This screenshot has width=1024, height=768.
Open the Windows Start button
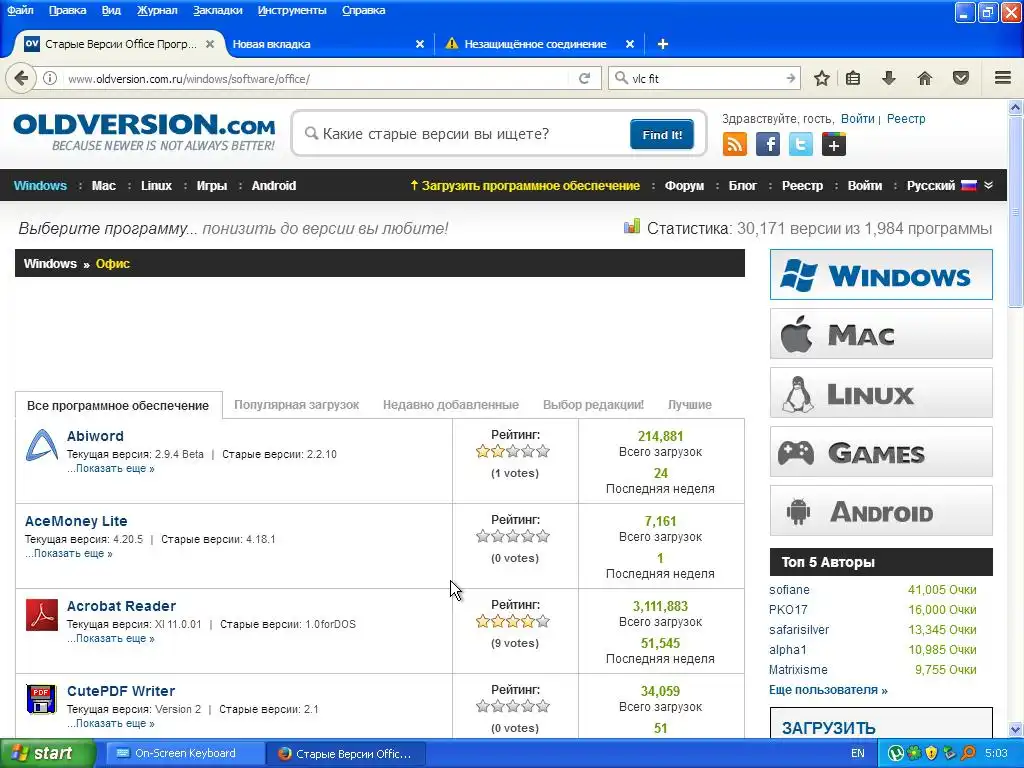(48, 753)
